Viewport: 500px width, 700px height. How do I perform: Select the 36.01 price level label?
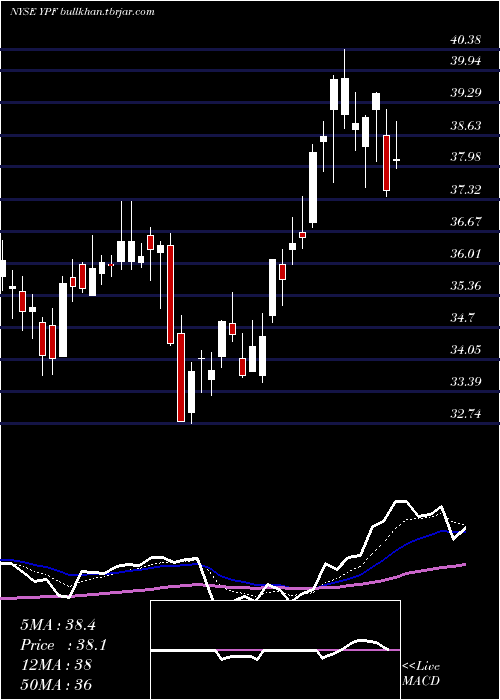(x=465, y=254)
